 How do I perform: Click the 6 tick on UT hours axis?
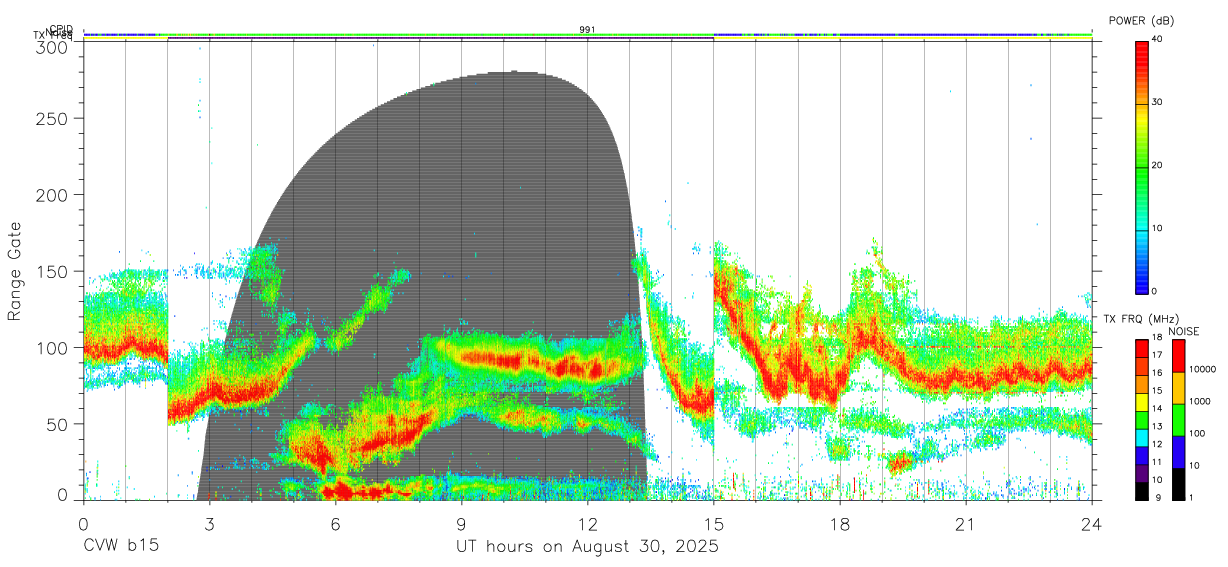[x=336, y=524]
